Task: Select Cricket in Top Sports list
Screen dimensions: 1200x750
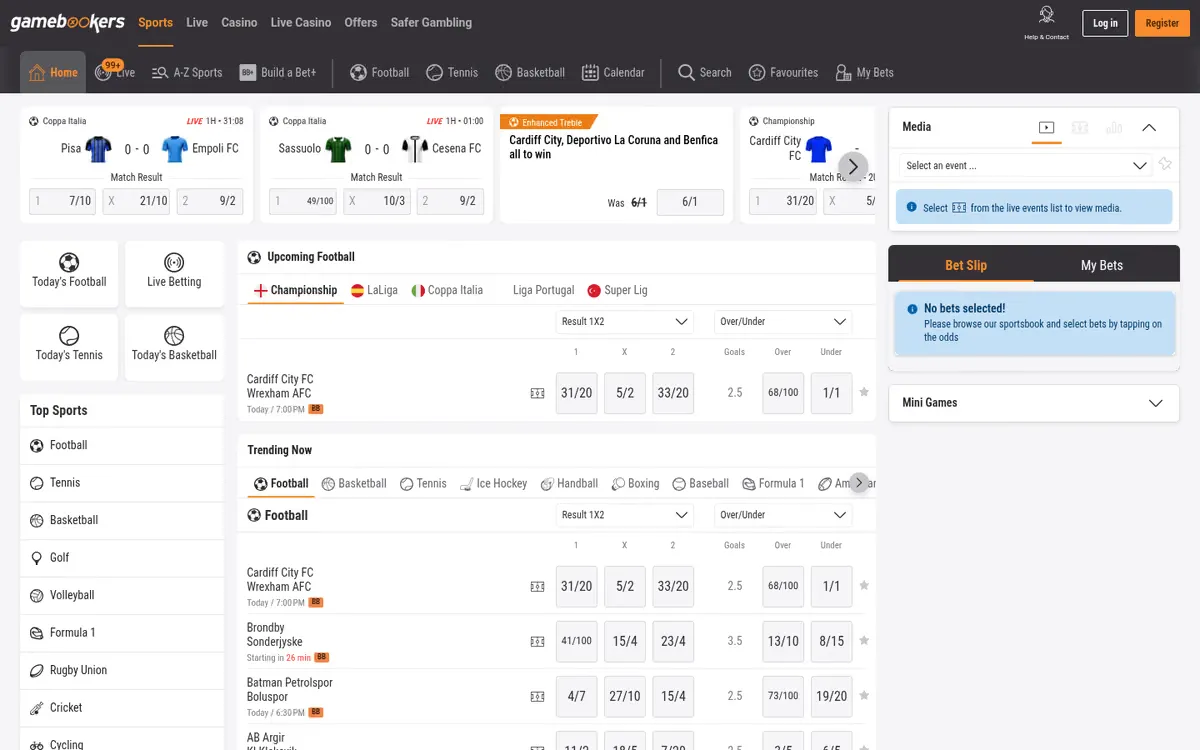Action: click(x=122, y=707)
